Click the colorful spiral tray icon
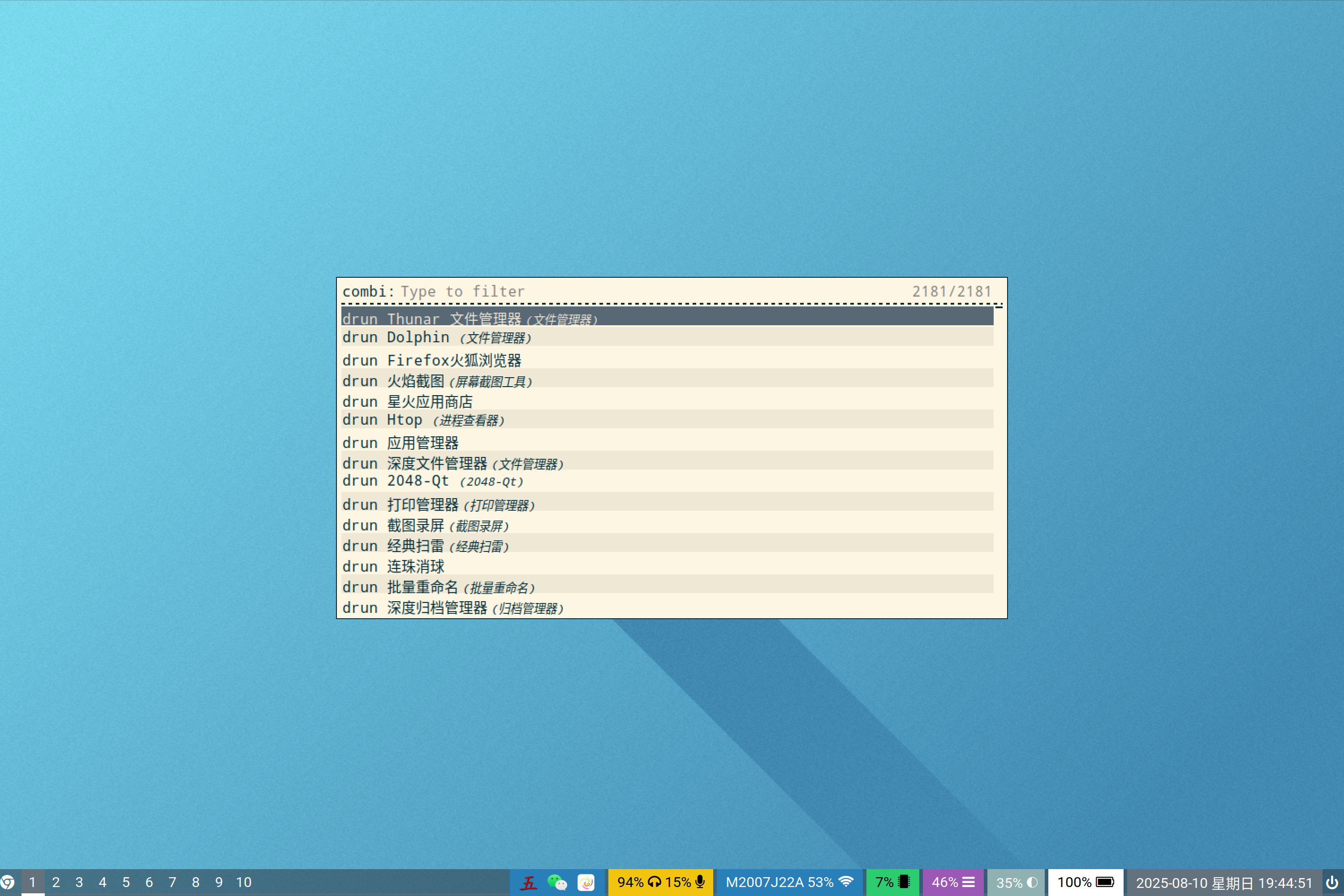Image resolution: width=1344 pixels, height=896 pixels. (x=586, y=882)
